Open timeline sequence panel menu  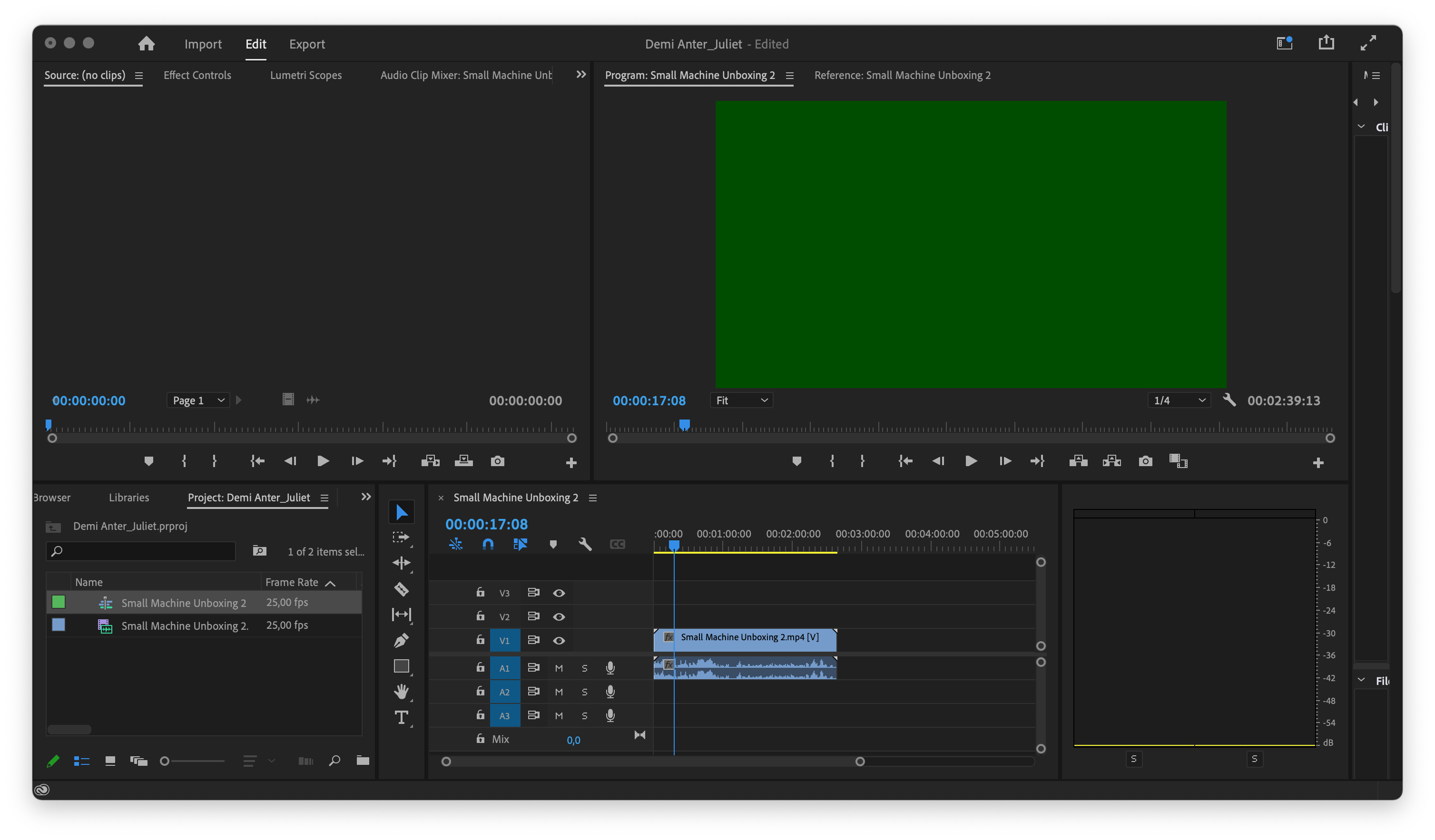[593, 498]
